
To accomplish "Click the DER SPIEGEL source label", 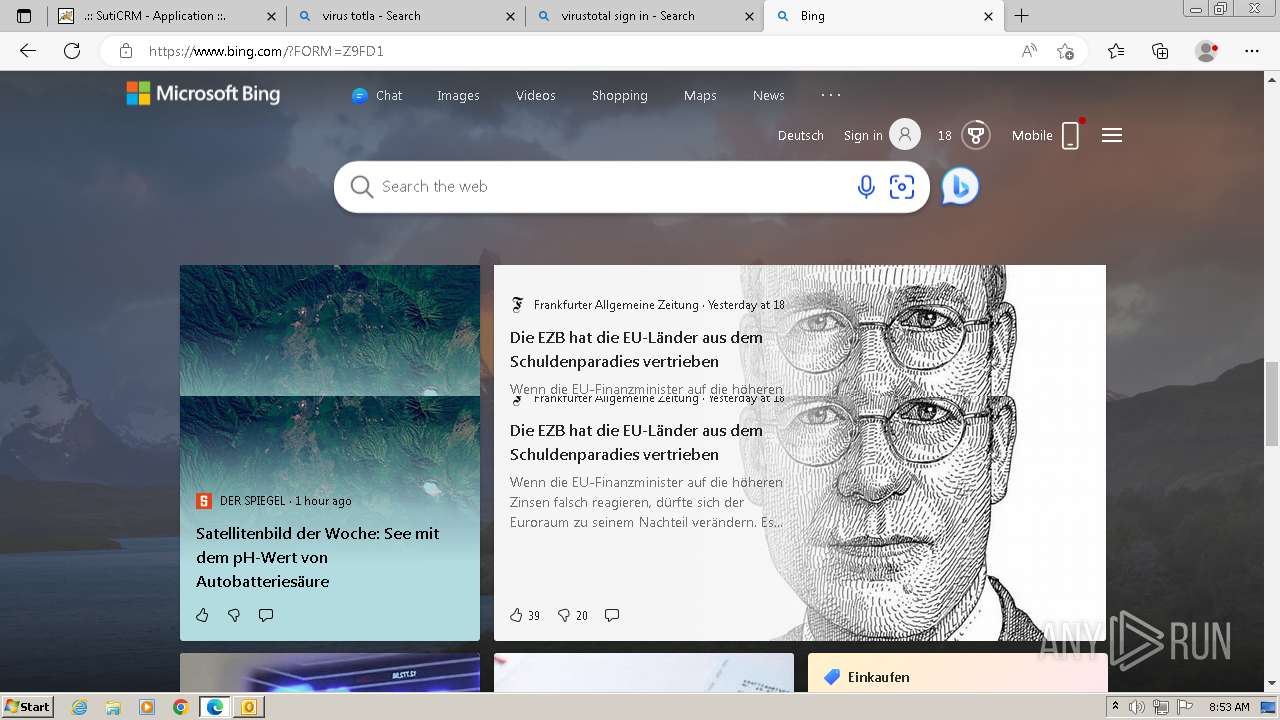I will [x=253, y=501].
